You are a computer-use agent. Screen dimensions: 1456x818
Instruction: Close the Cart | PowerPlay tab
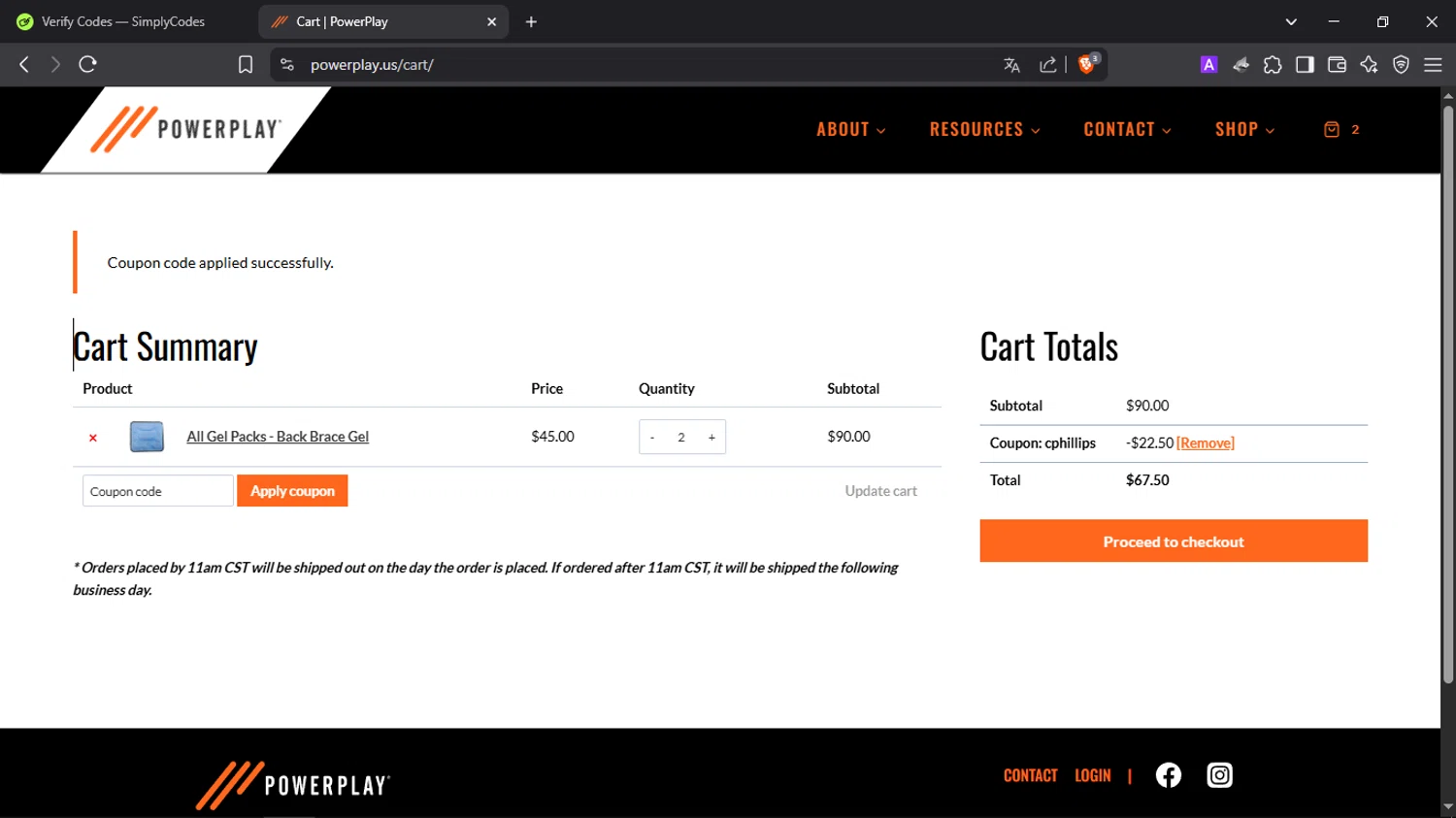point(491,21)
